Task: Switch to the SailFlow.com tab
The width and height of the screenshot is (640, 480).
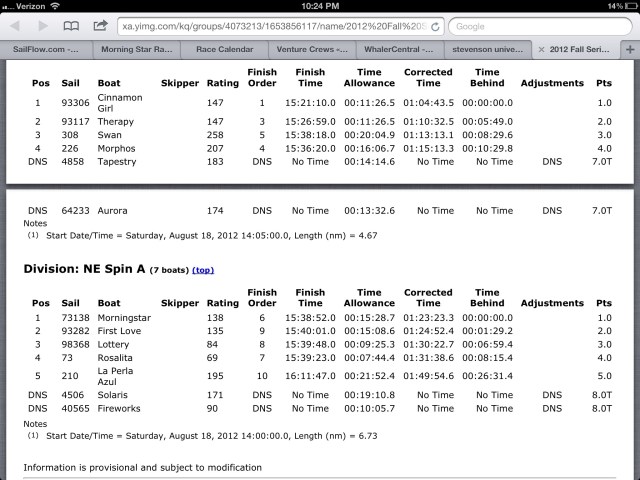Action: pyautogui.click(x=45, y=48)
